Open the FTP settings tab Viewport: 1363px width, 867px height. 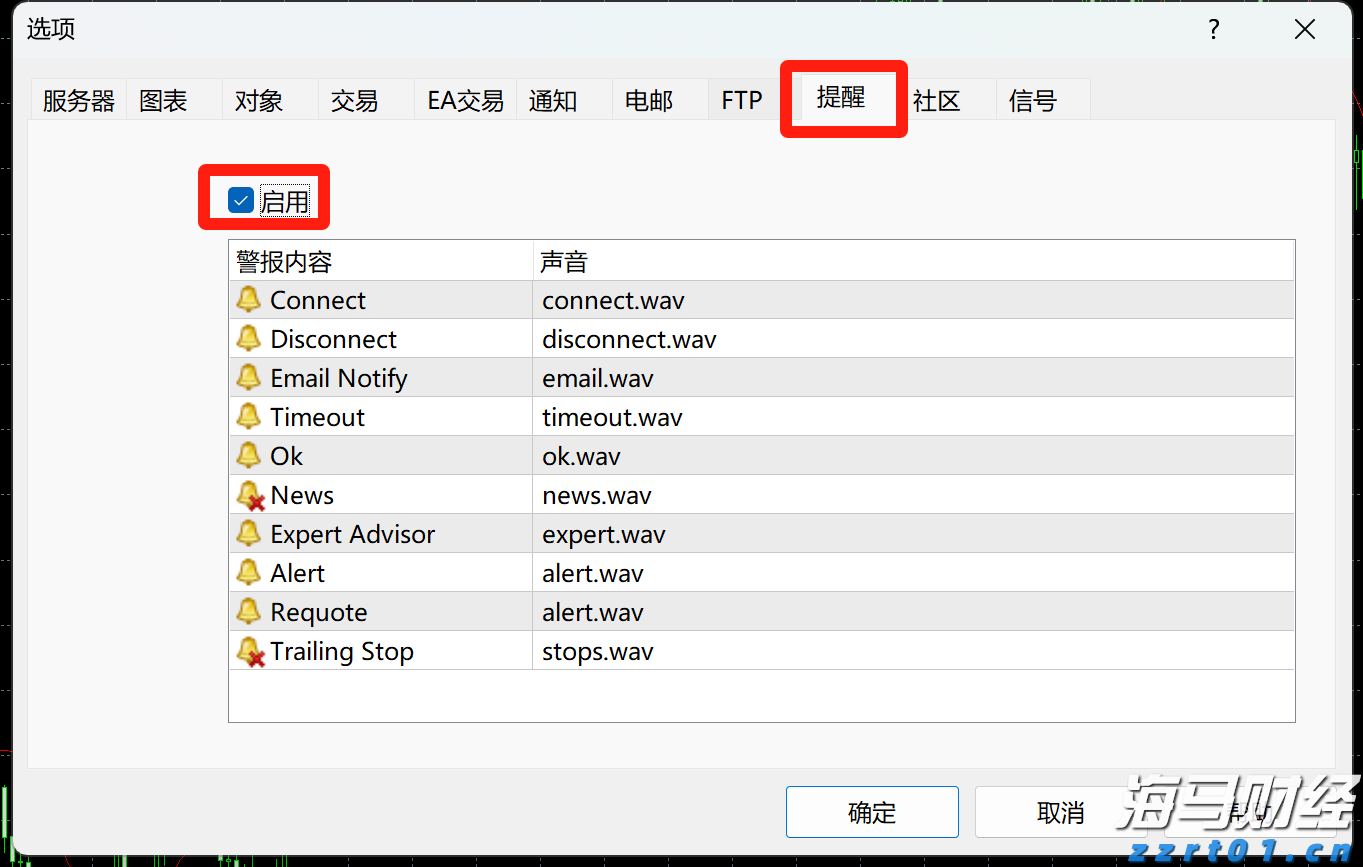[x=742, y=100]
